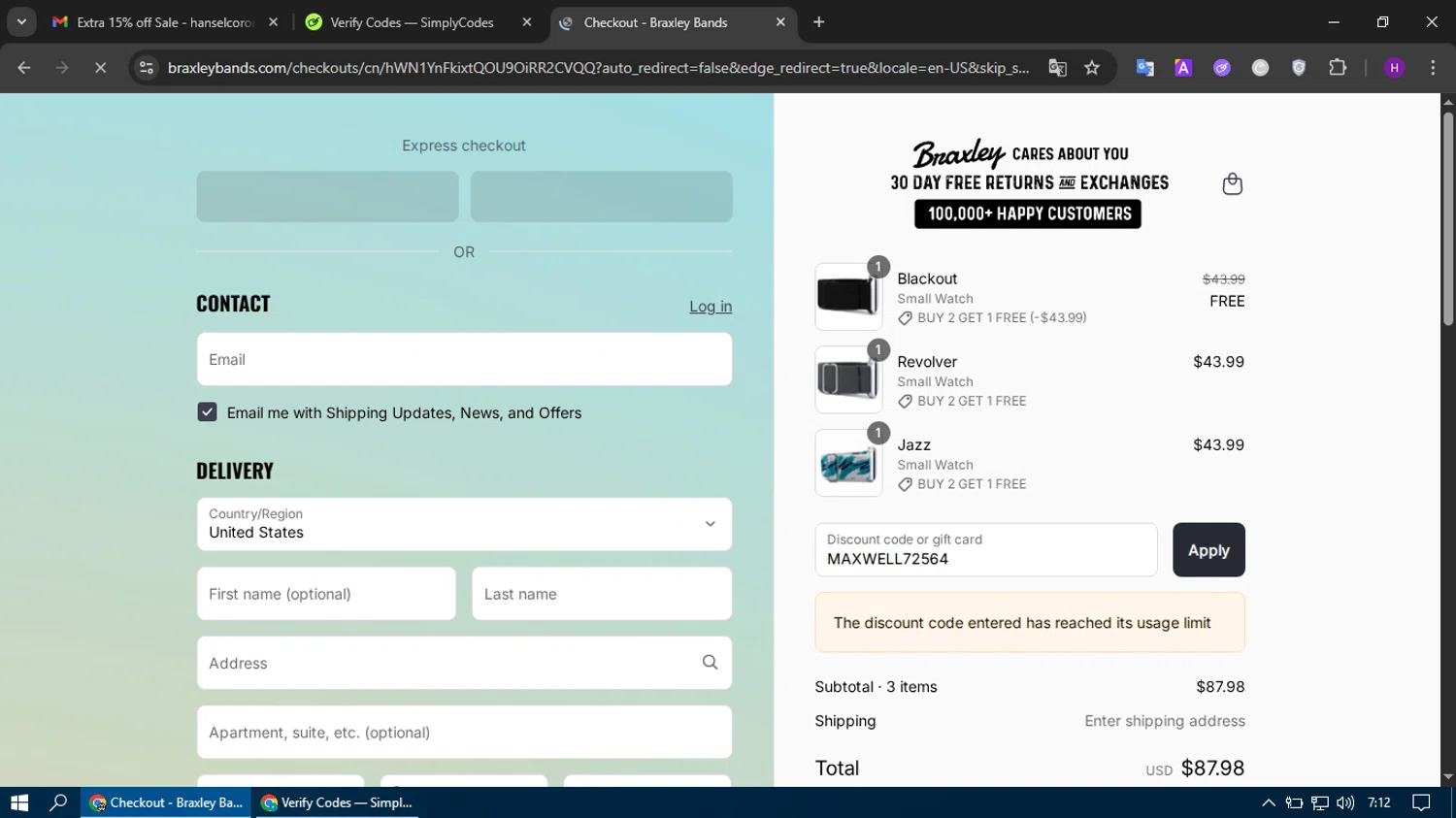Stop loading the page button
Viewport: 1456px width, 818px height.
click(x=100, y=68)
